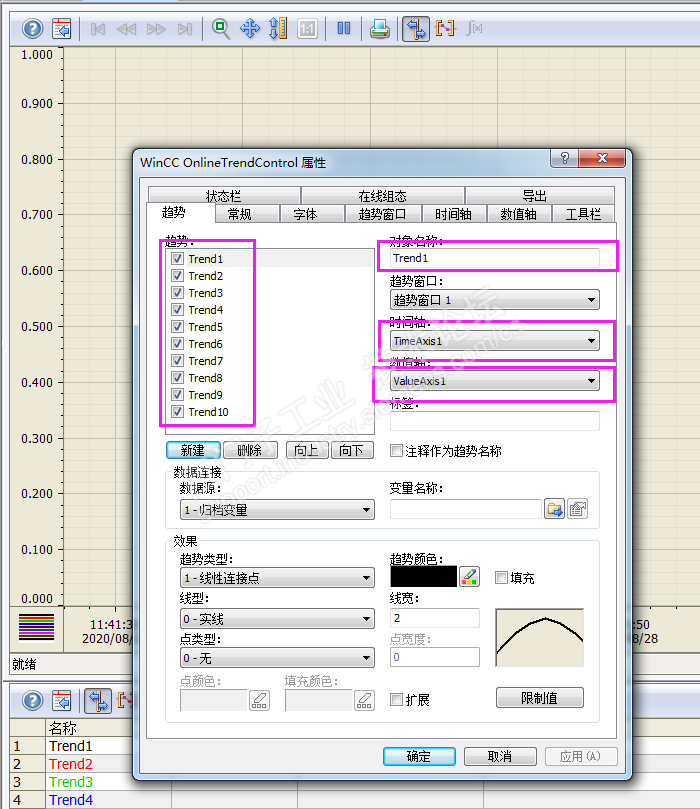The height and width of the screenshot is (809, 700).
Task: Open TimeAxis1 dropdown
Action: (x=495, y=341)
